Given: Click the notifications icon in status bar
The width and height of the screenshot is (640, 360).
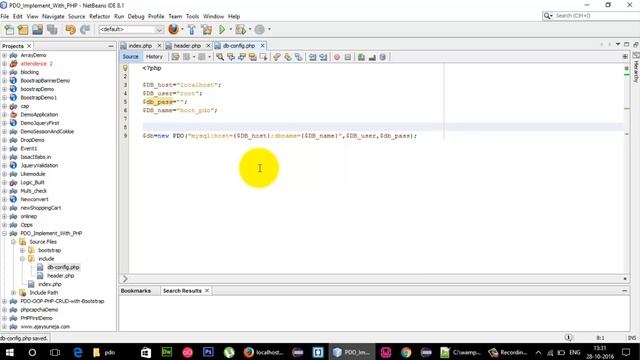Looking at the screenshot, I should point(568,338).
